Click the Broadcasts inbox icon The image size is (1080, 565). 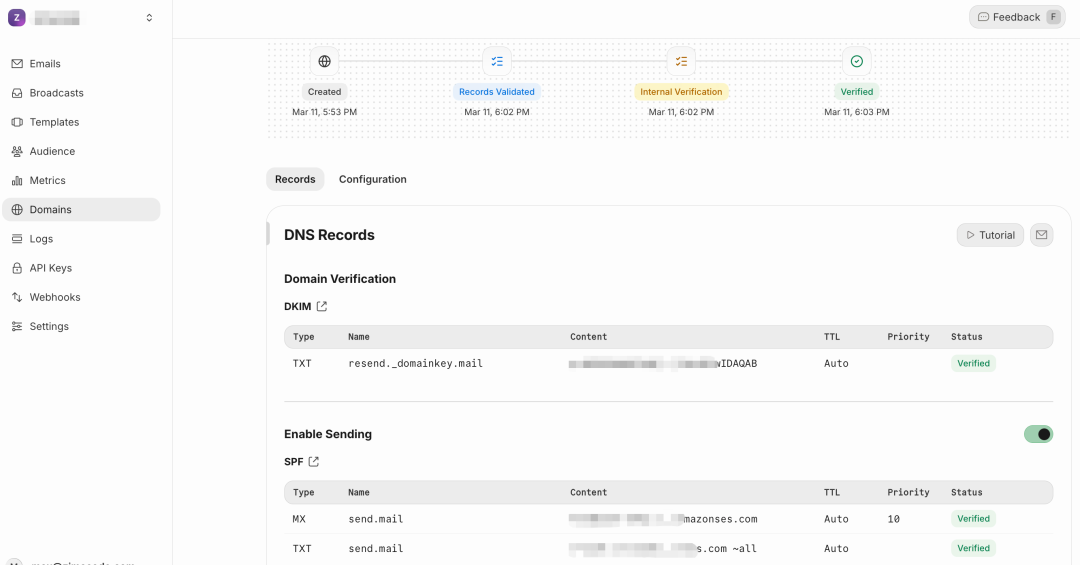tap(17, 93)
